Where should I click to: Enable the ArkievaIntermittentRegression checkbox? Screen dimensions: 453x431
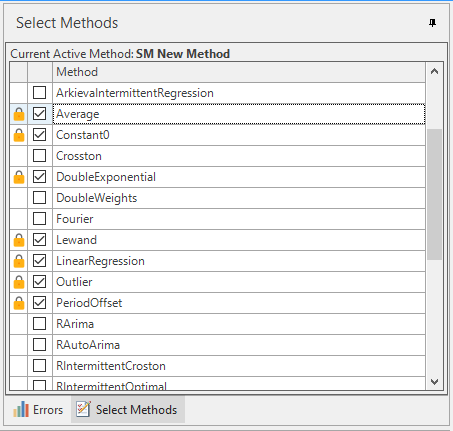tap(40, 93)
